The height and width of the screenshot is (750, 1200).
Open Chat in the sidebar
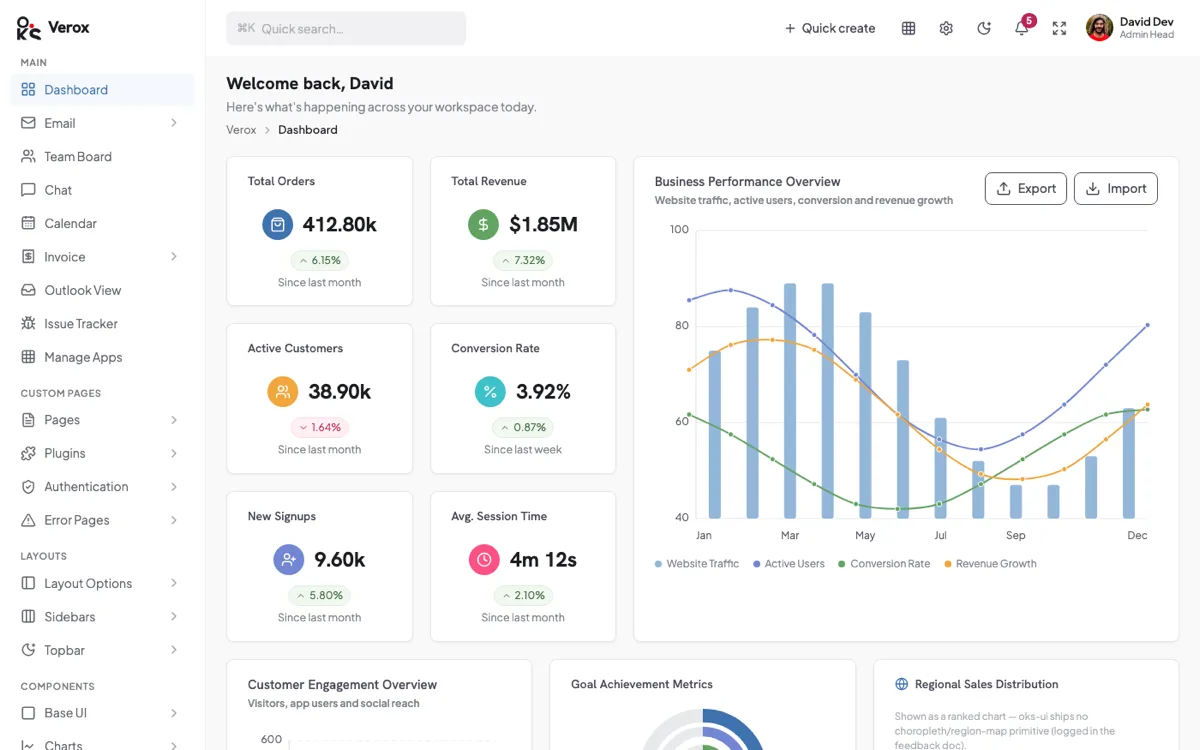(x=102, y=190)
